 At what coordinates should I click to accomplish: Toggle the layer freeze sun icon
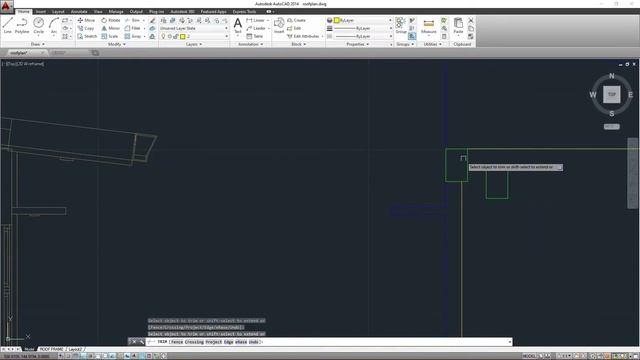(x=170, y=36)
